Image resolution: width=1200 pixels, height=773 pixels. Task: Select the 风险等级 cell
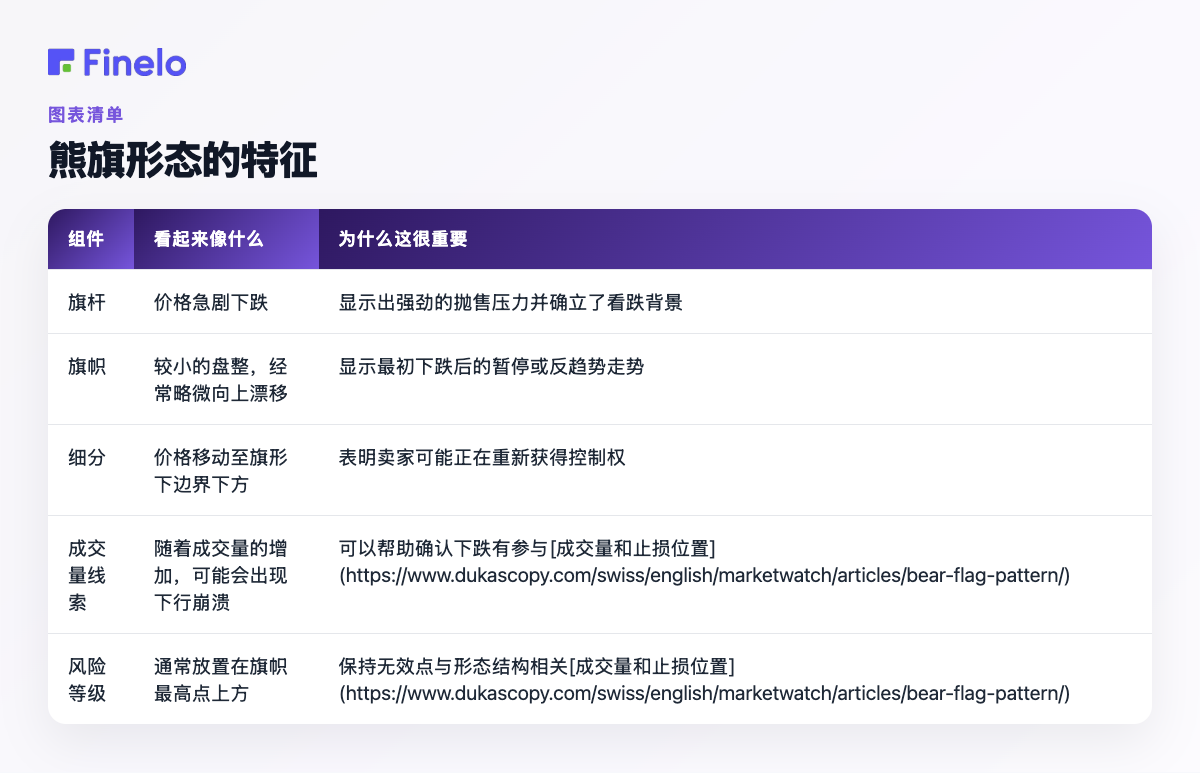pos(91,679)
